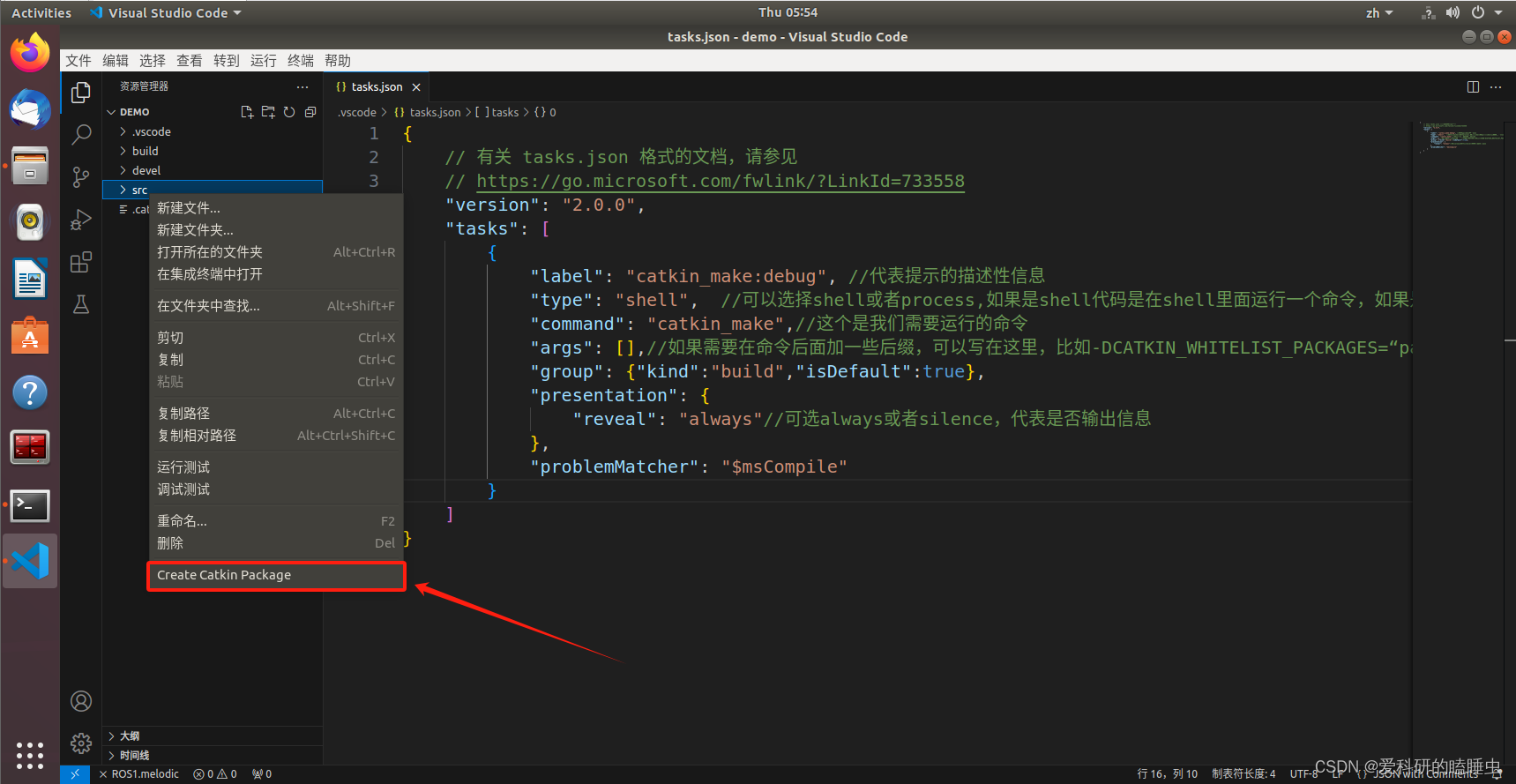Click the errors and warnings status item

tap(215, 774)
